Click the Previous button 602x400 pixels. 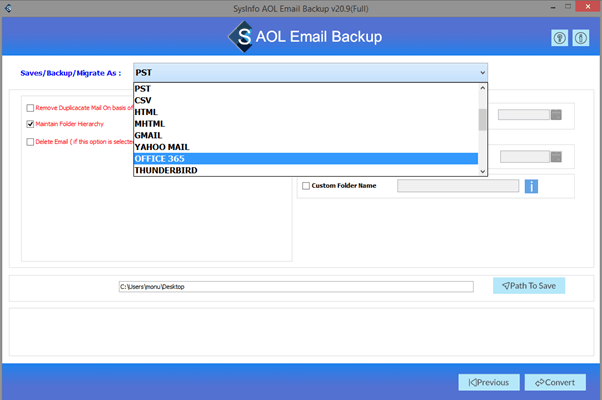[489, 382]
